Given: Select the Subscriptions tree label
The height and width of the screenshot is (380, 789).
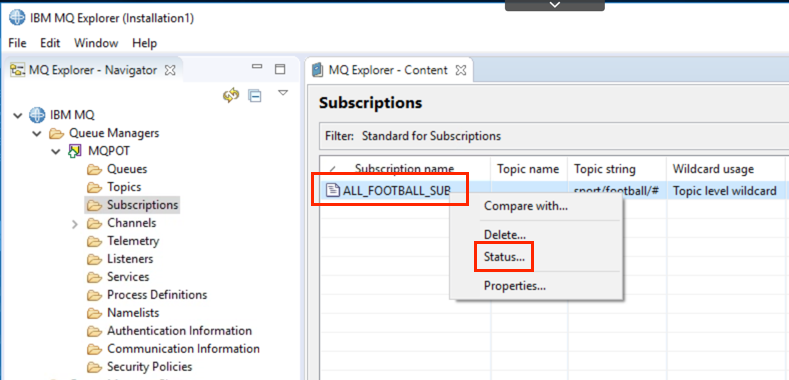Looking at the screenshot, I should tap(142, 205).
